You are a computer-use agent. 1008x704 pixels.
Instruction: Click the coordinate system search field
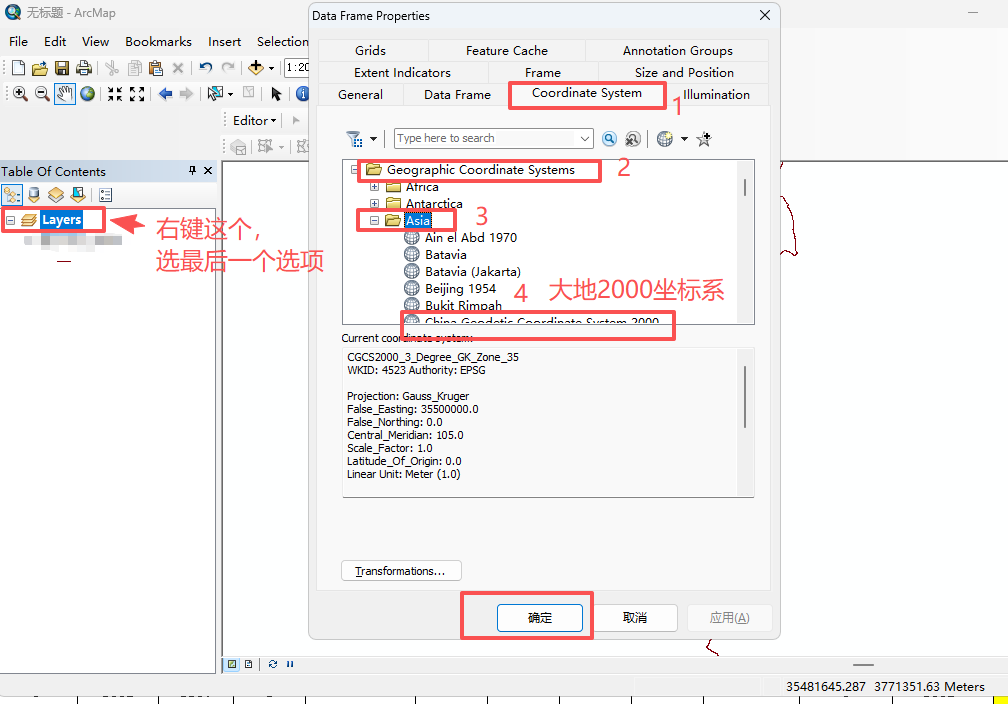point(485,138)
